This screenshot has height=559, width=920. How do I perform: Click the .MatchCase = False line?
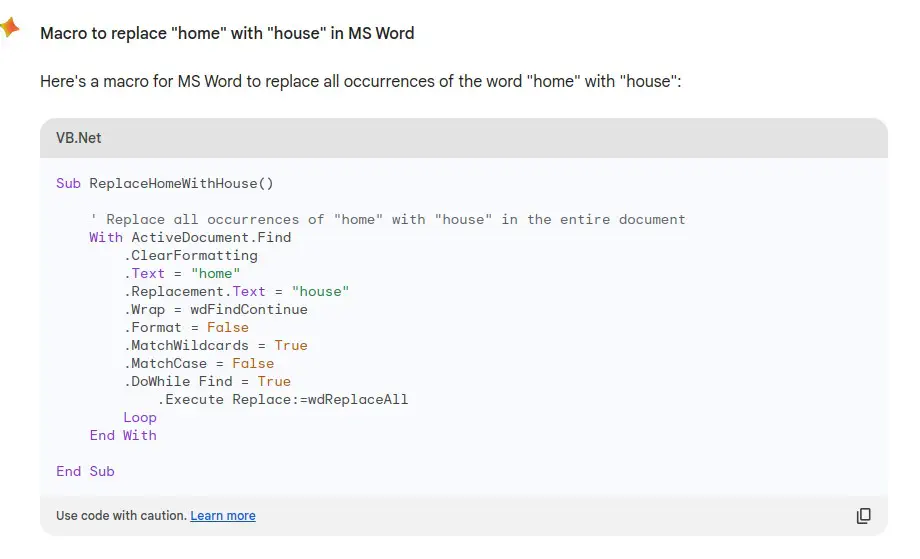click(x=199, y=363)
